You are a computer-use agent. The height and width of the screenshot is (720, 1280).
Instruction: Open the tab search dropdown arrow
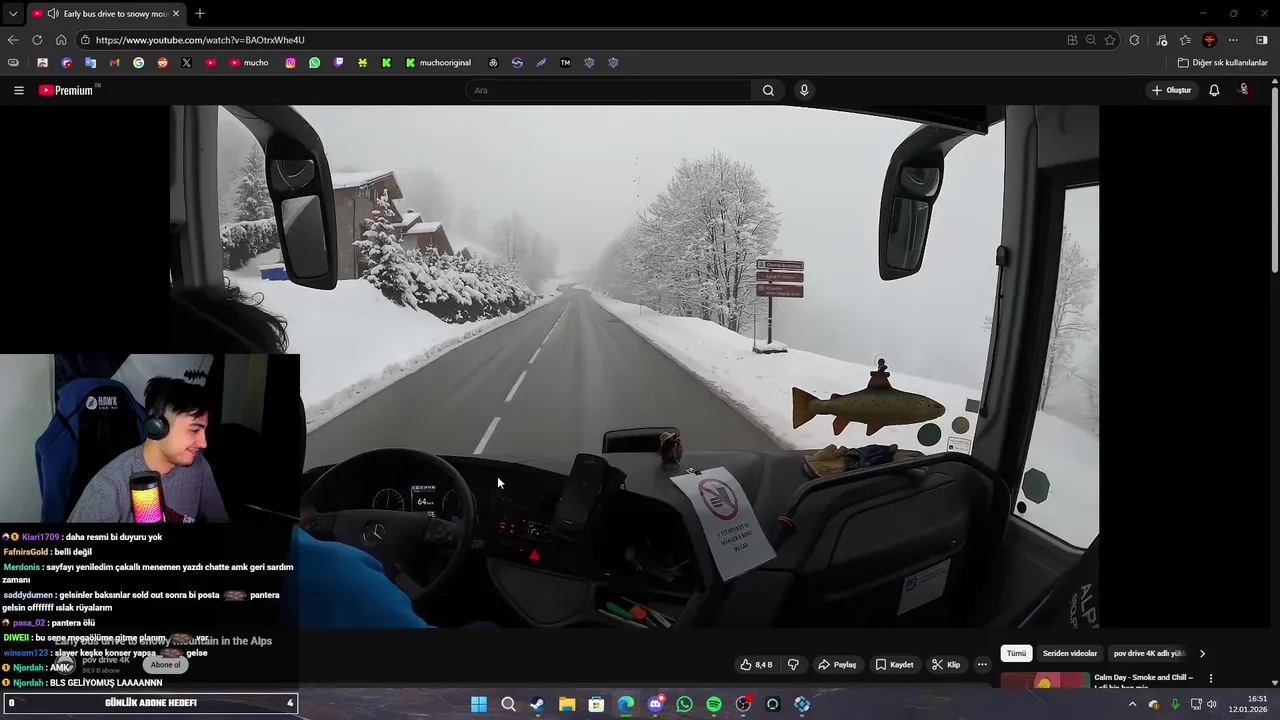[x=13, y=14]
